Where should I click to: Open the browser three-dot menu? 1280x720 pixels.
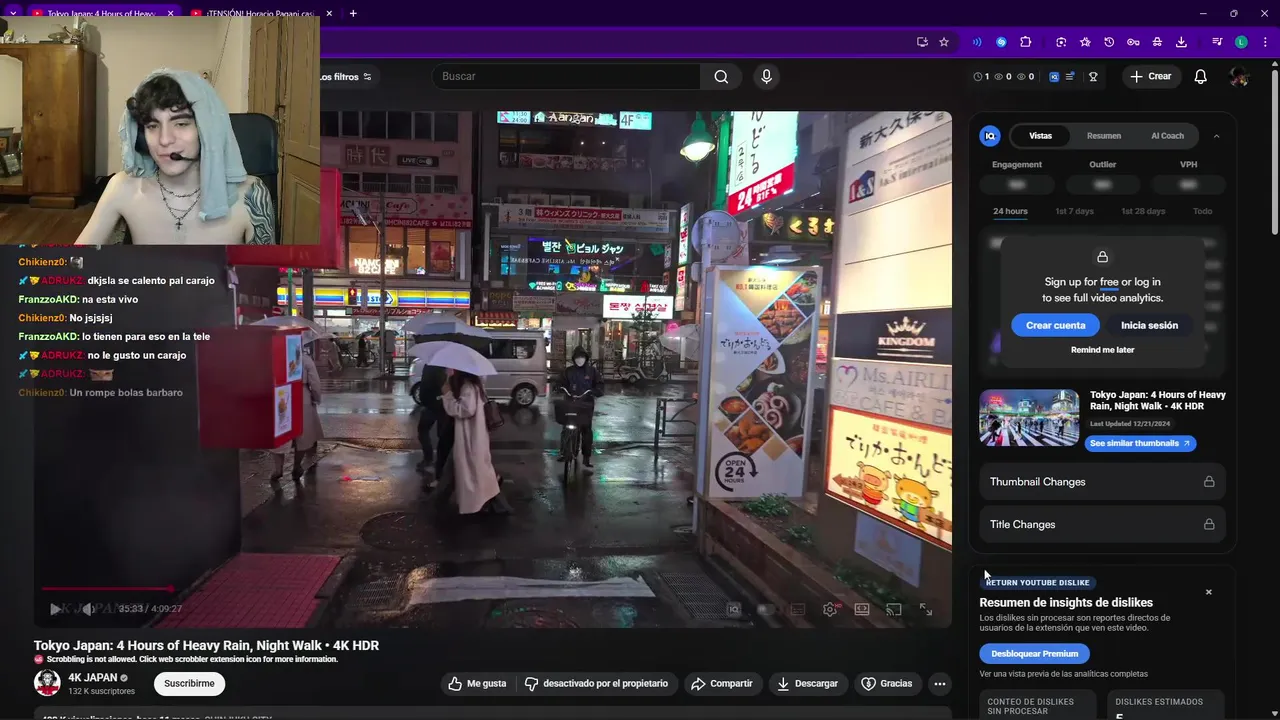[1264, 42]
